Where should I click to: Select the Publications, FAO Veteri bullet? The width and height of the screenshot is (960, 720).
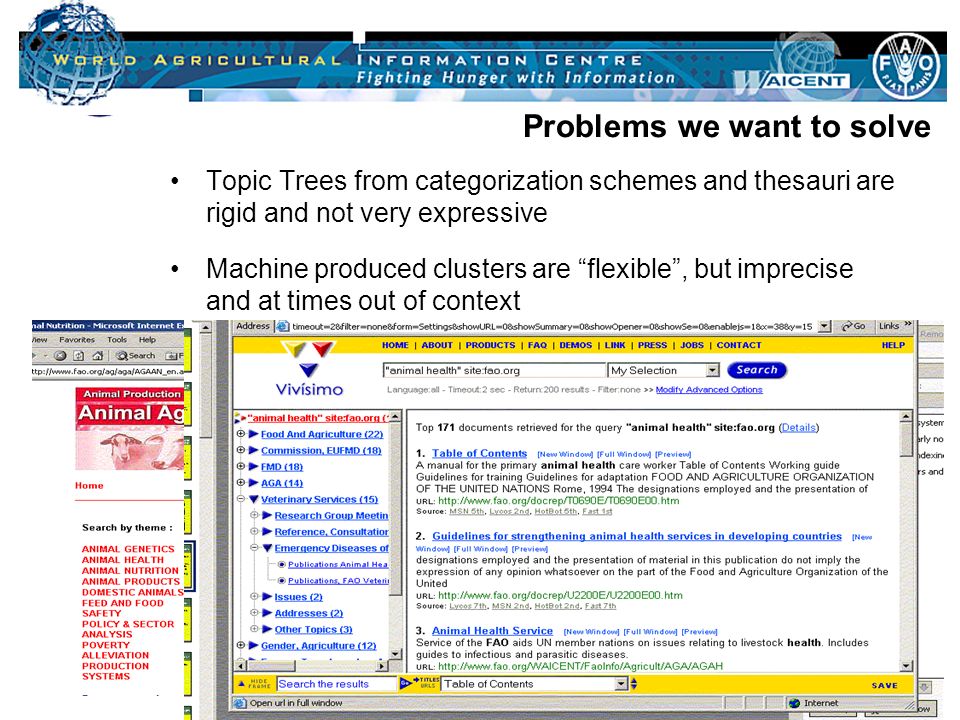[x=282, y=580]
